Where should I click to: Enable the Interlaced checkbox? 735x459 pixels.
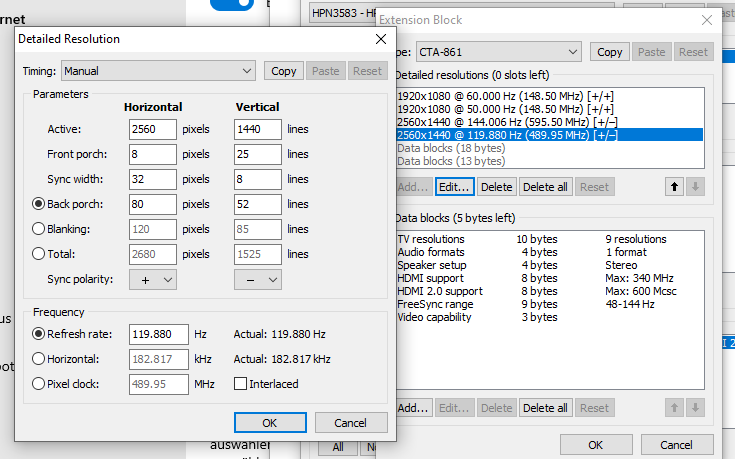coord(240,383)
